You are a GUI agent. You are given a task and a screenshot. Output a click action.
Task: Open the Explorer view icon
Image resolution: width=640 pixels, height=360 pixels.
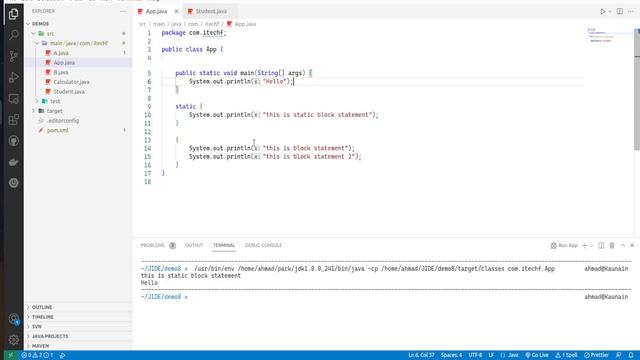[13, 14]
